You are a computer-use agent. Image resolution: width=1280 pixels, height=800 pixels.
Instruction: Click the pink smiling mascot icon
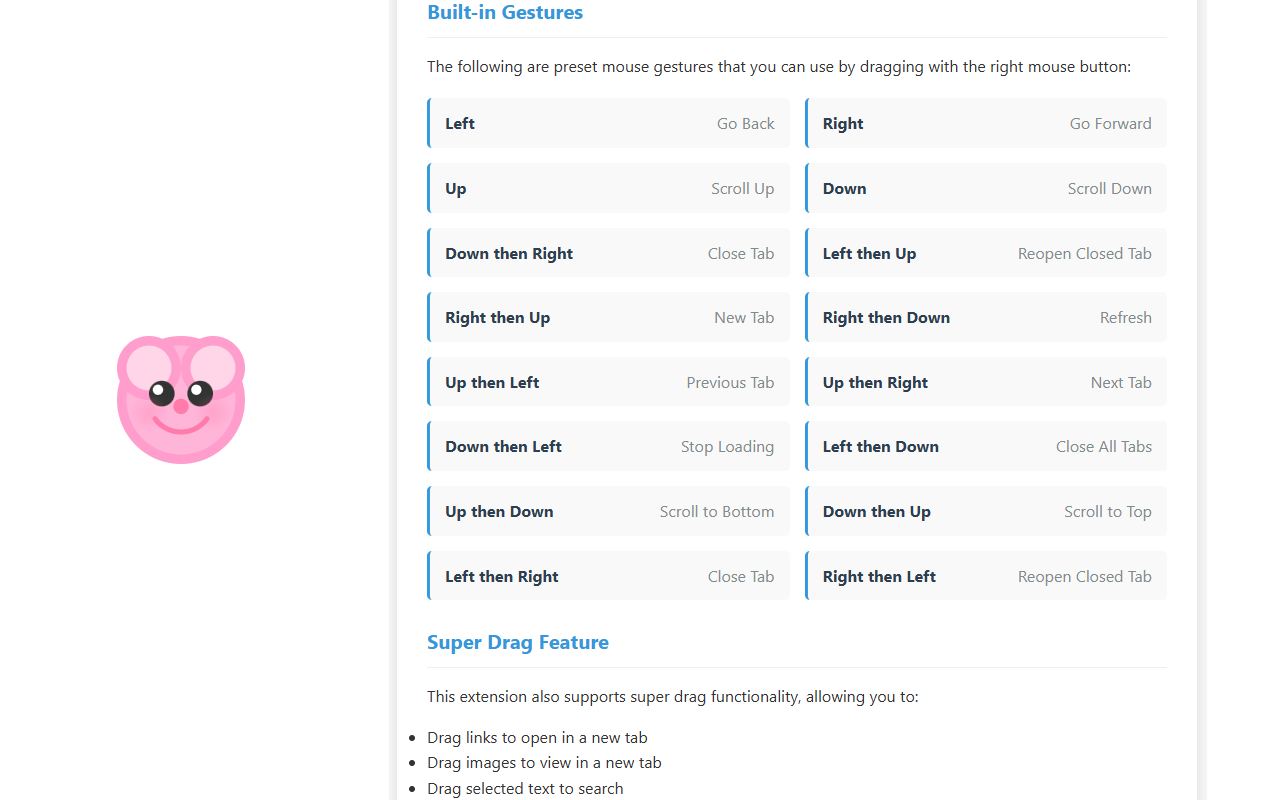[181, 399]
